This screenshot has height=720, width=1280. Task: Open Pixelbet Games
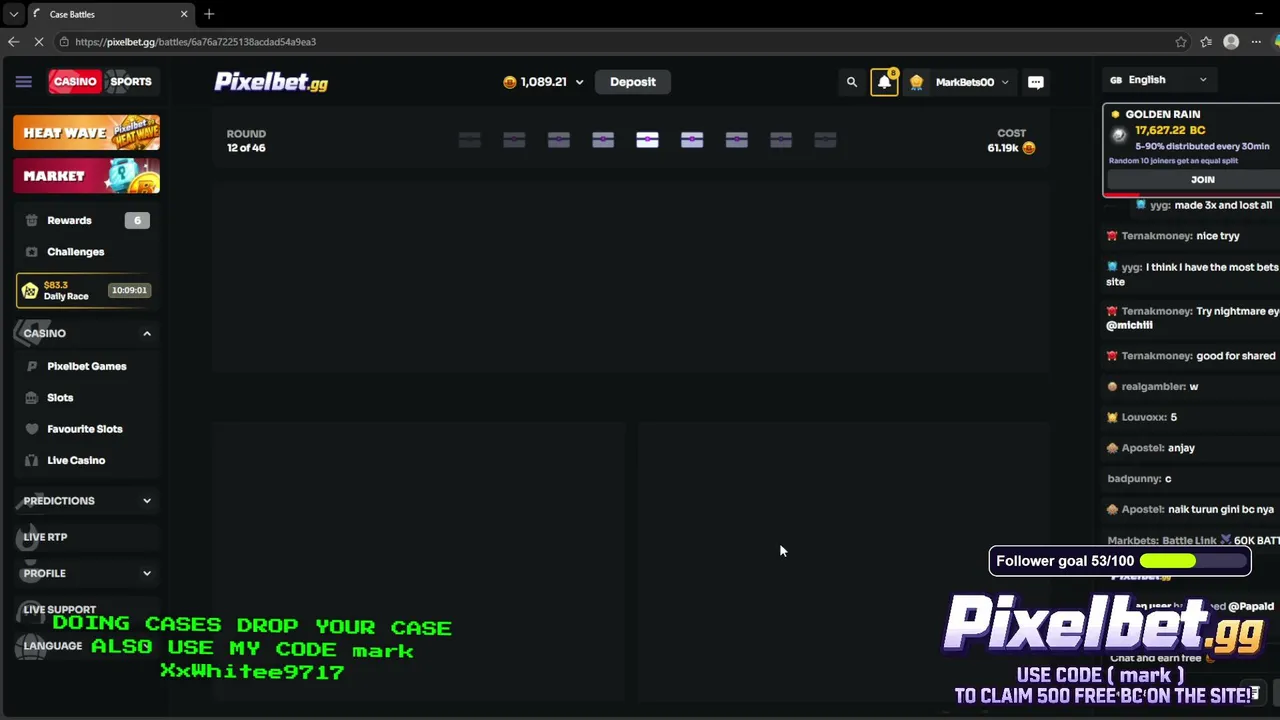pos(86,366)
